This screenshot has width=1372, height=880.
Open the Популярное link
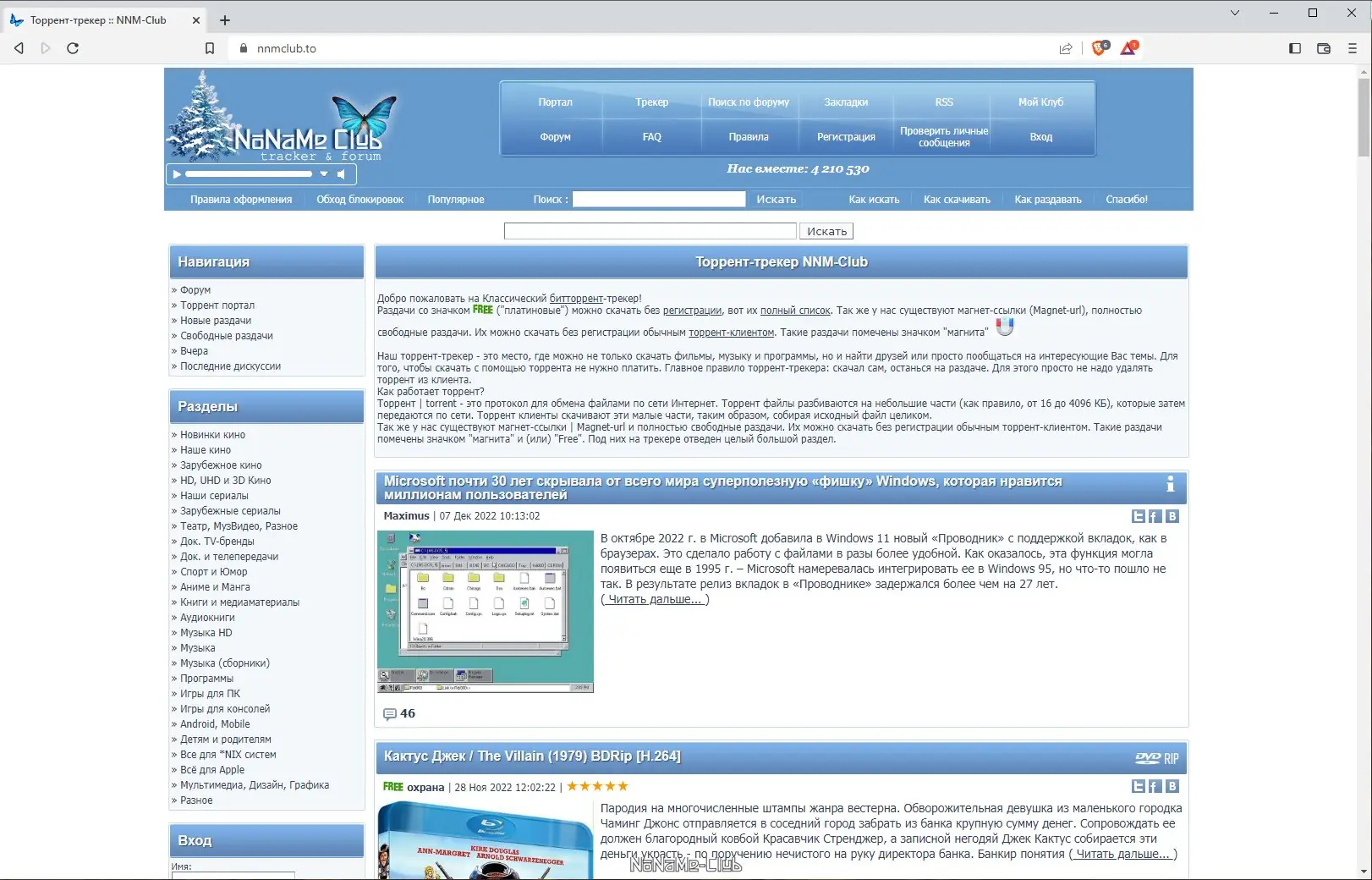pos(456,200)
